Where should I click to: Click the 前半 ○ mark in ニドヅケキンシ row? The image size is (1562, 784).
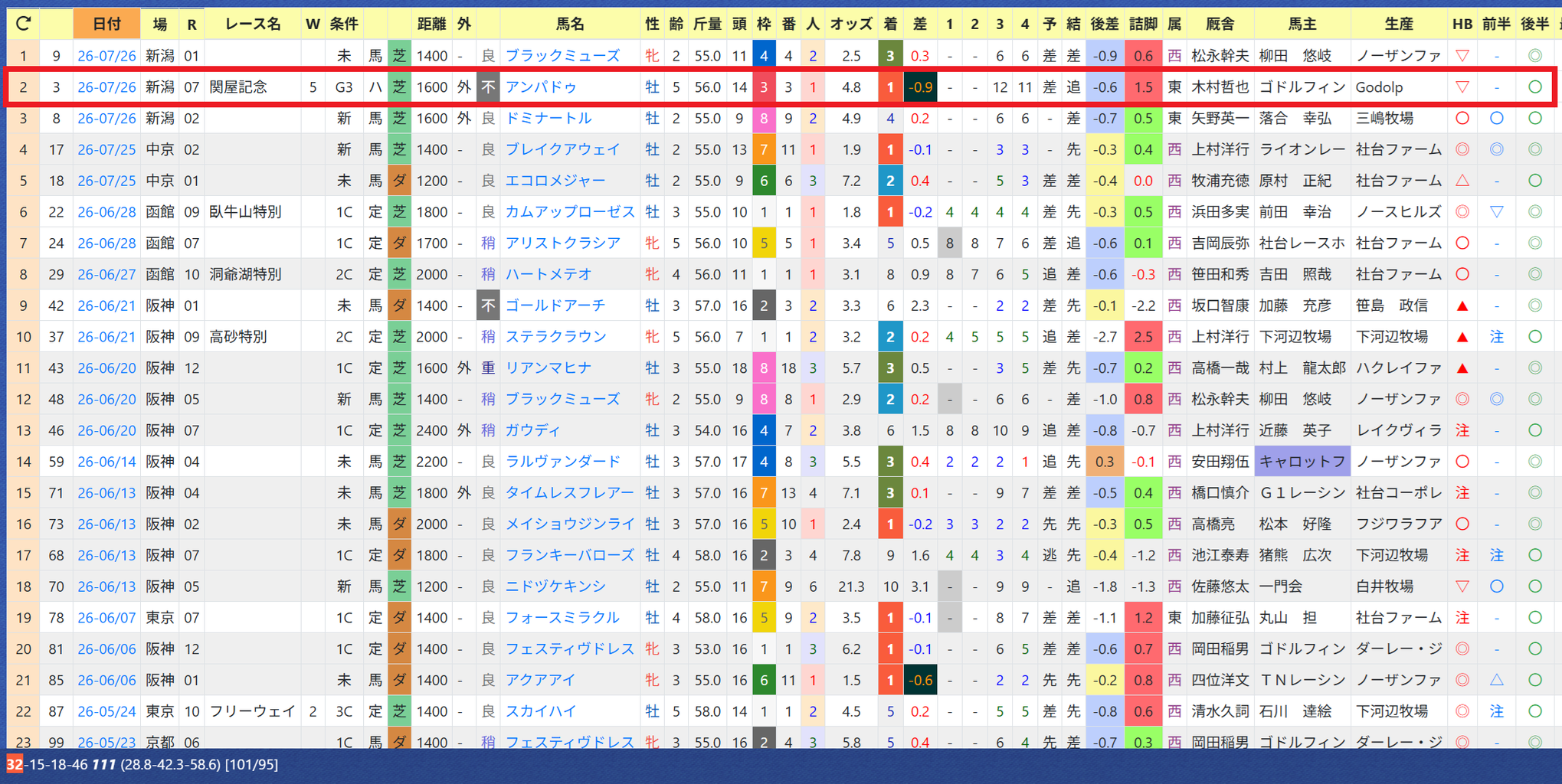[1496, 586]
